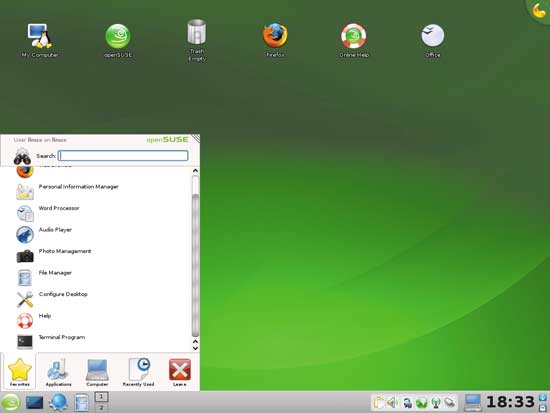The image size is (550, 413).
Task: Switch to virtual desktop 1
Action: tap(101, 397)
